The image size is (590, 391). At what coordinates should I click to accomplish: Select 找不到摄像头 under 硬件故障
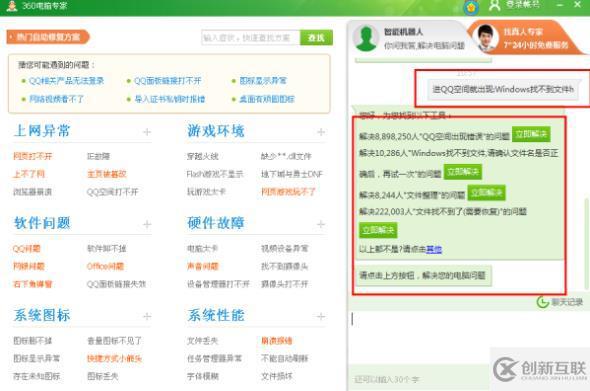(x=284, y=266)
